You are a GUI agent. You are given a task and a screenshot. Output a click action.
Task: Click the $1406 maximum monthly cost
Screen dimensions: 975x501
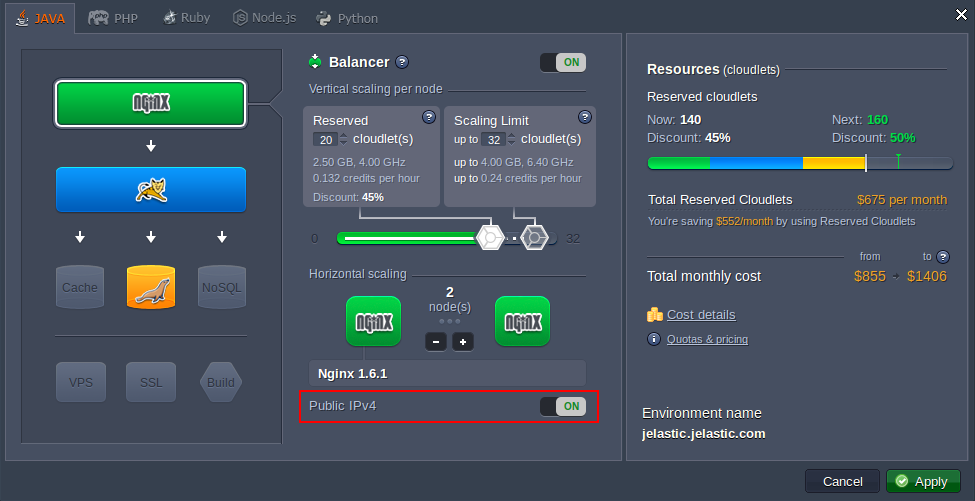tap(926, 276)
